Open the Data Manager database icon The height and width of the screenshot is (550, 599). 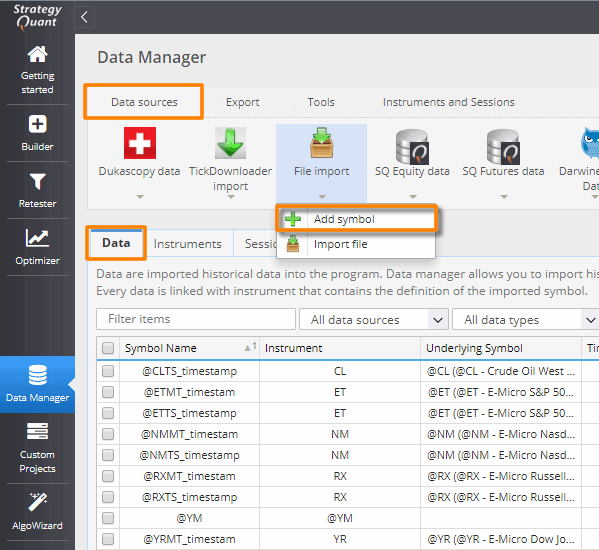pyautogui.click(x=37, y=375)
